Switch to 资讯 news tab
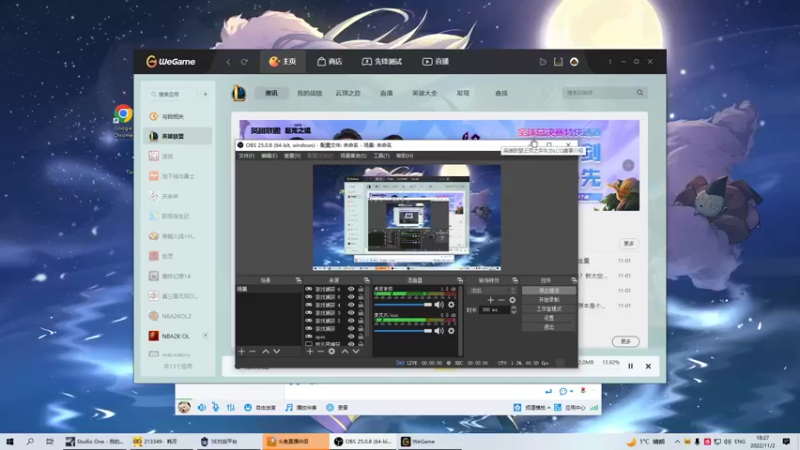The width and height of the screenshot is (800, 450). [271, 93]
